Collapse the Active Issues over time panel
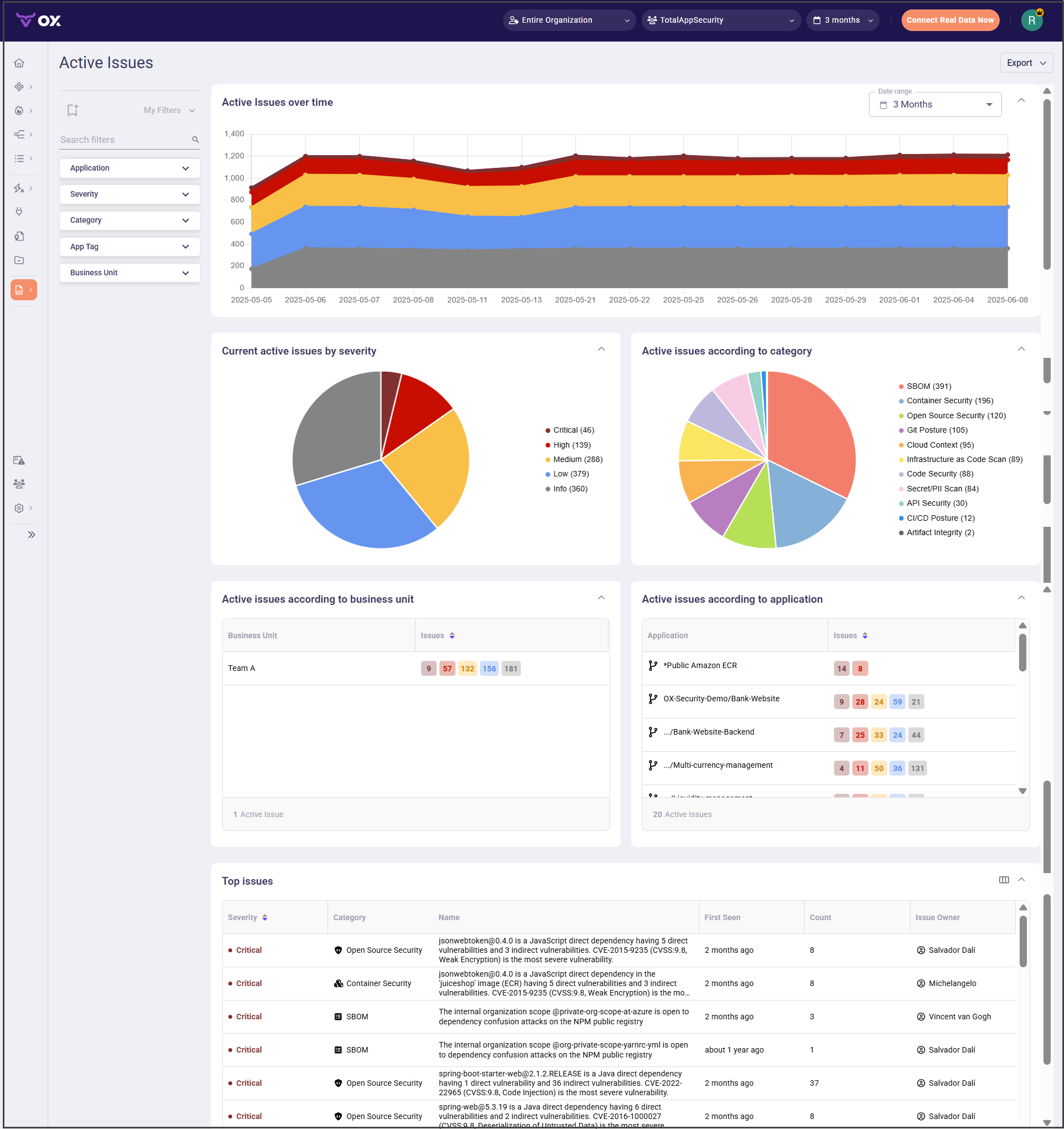 coord(1021,100)
